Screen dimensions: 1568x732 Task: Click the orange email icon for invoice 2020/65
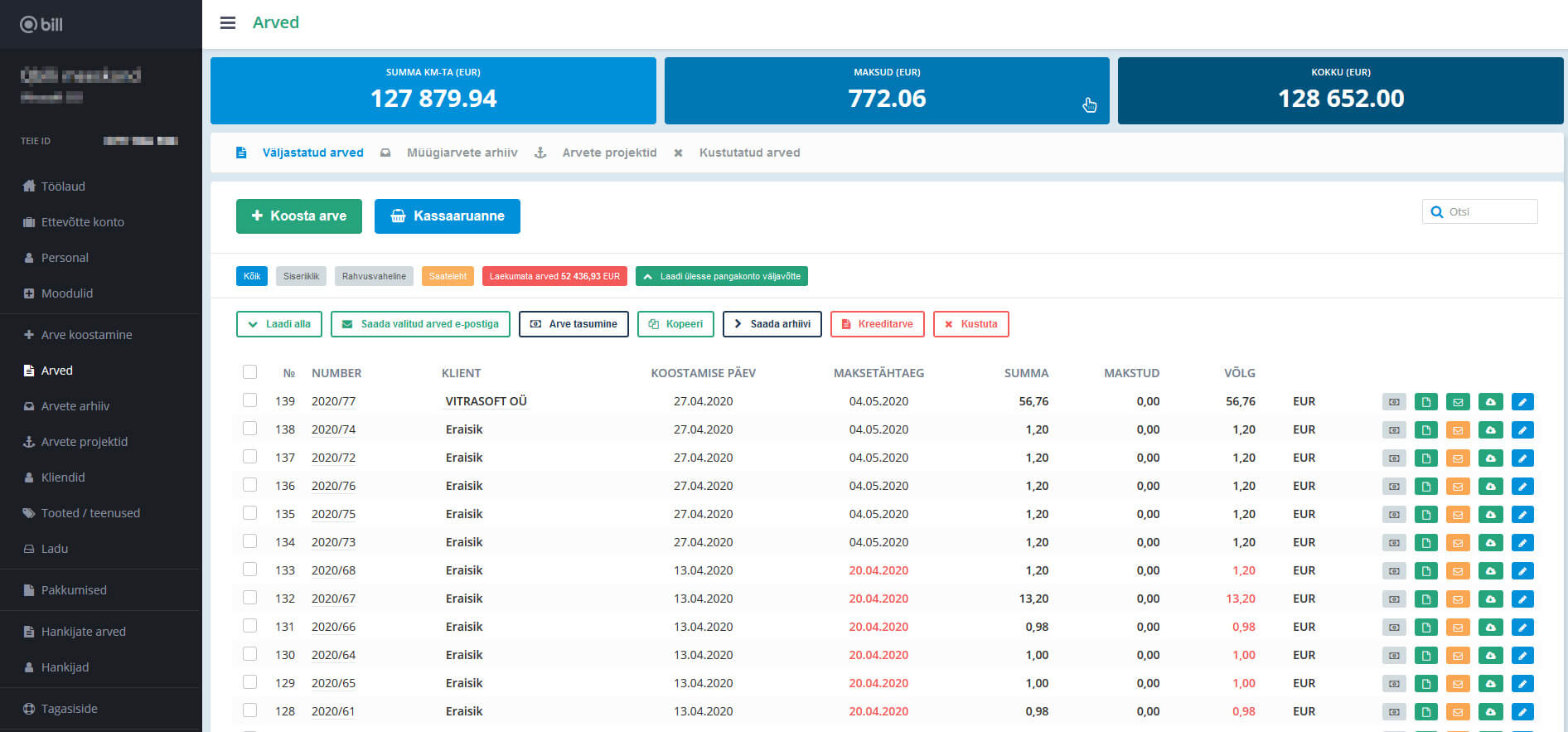pyautogui.click(x=1458, y=684)
